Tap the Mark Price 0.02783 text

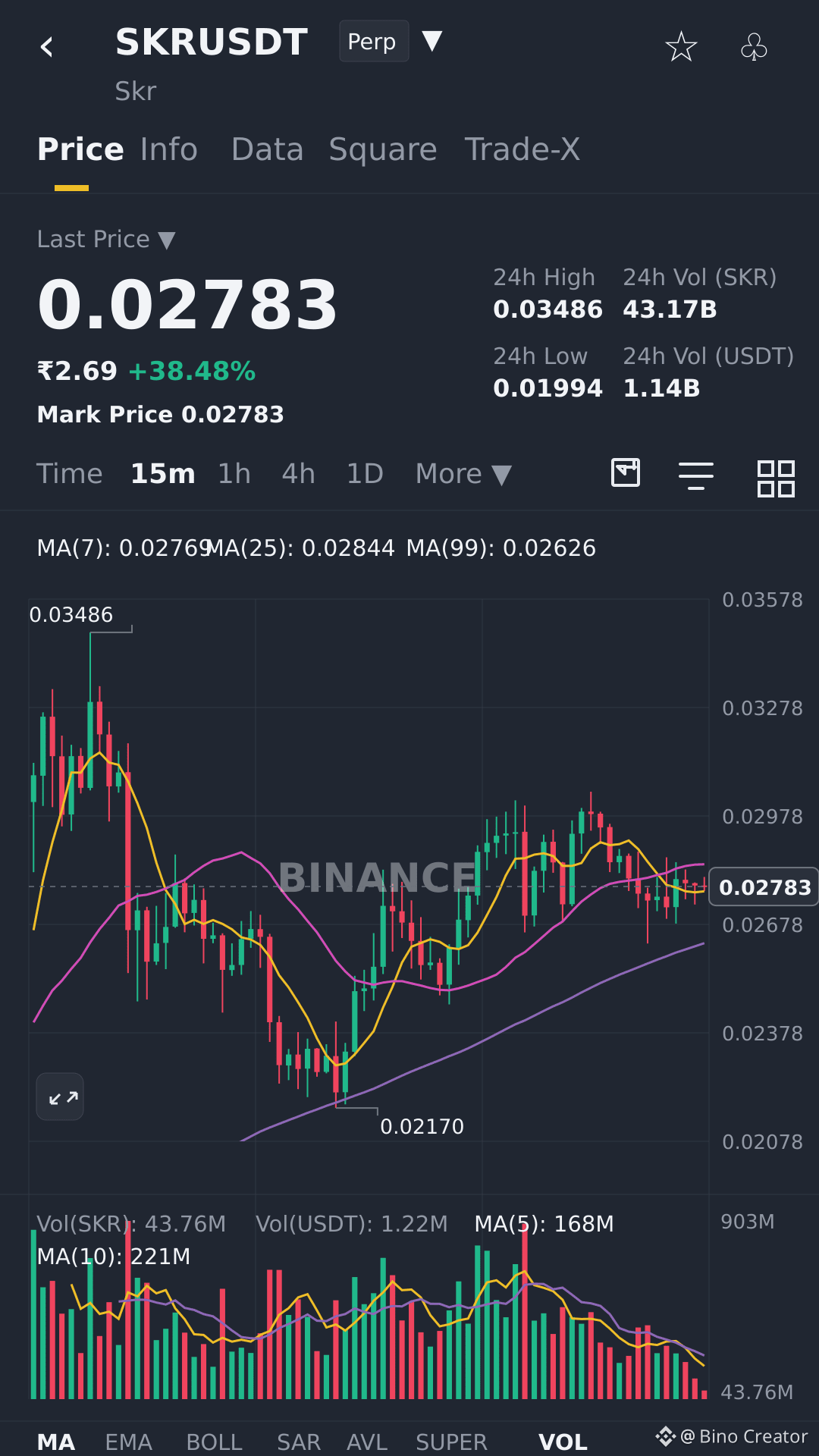click(161, 415)
